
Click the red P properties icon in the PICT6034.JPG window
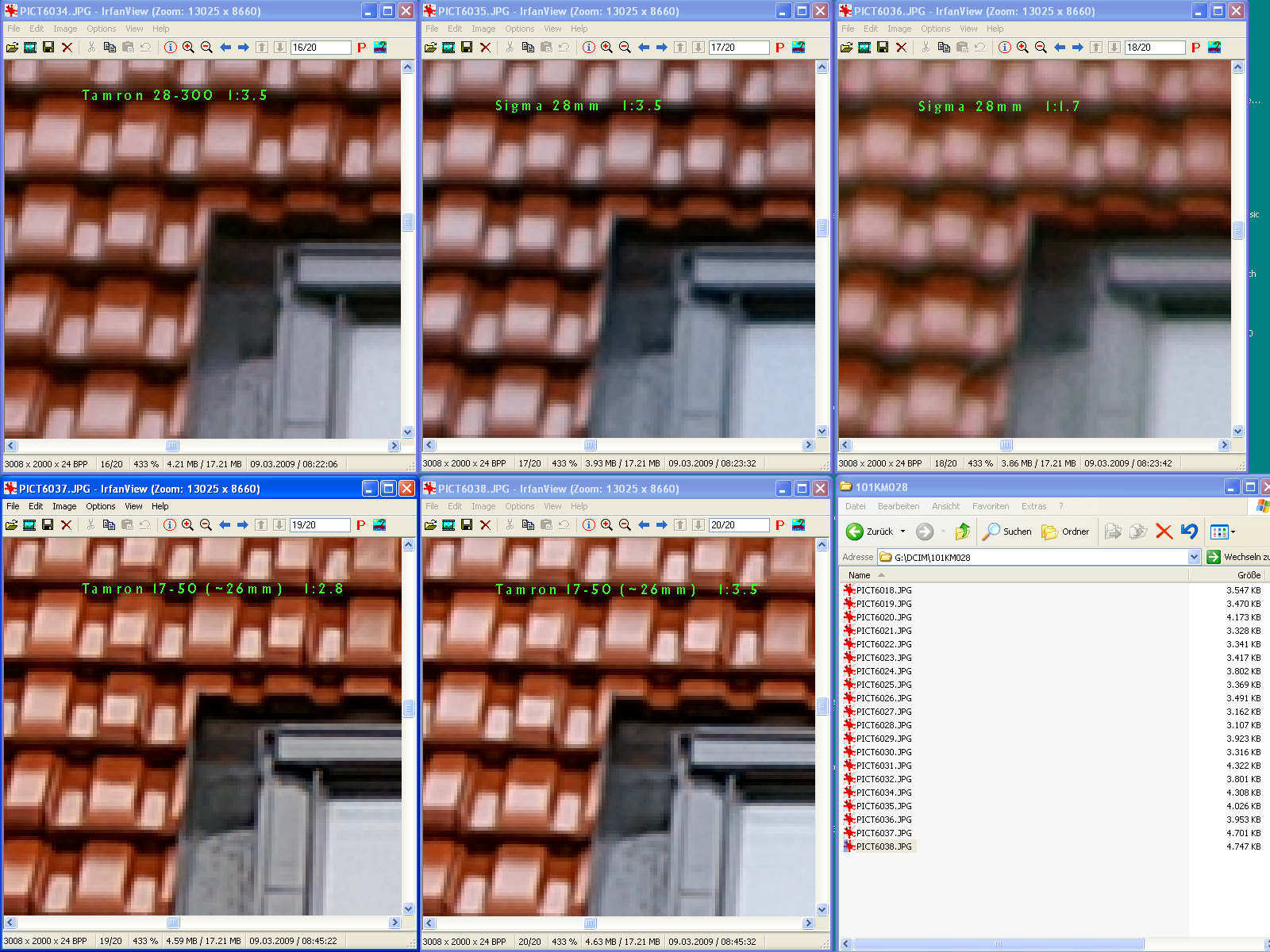[x=362, y=48]
